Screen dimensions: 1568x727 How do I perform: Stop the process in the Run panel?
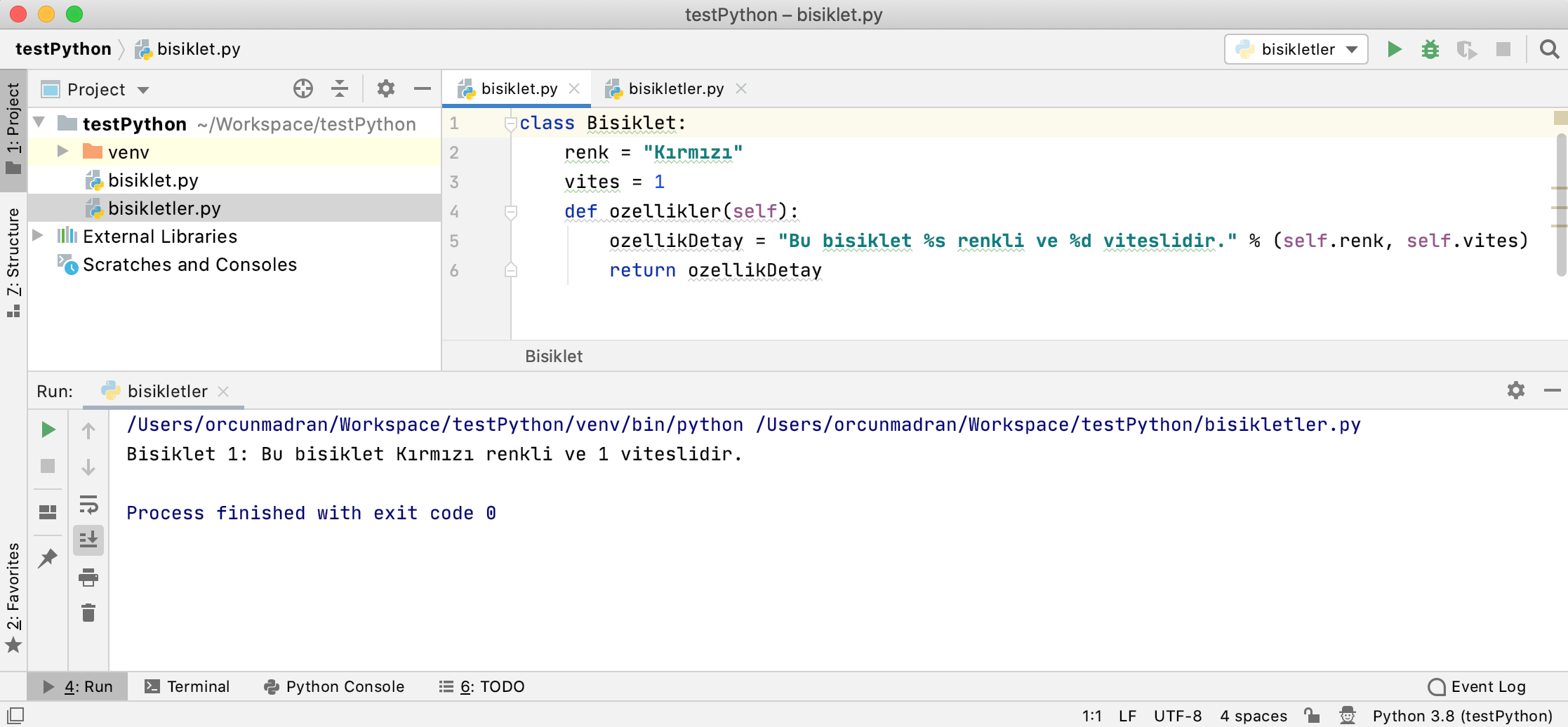tap(48, 466)
